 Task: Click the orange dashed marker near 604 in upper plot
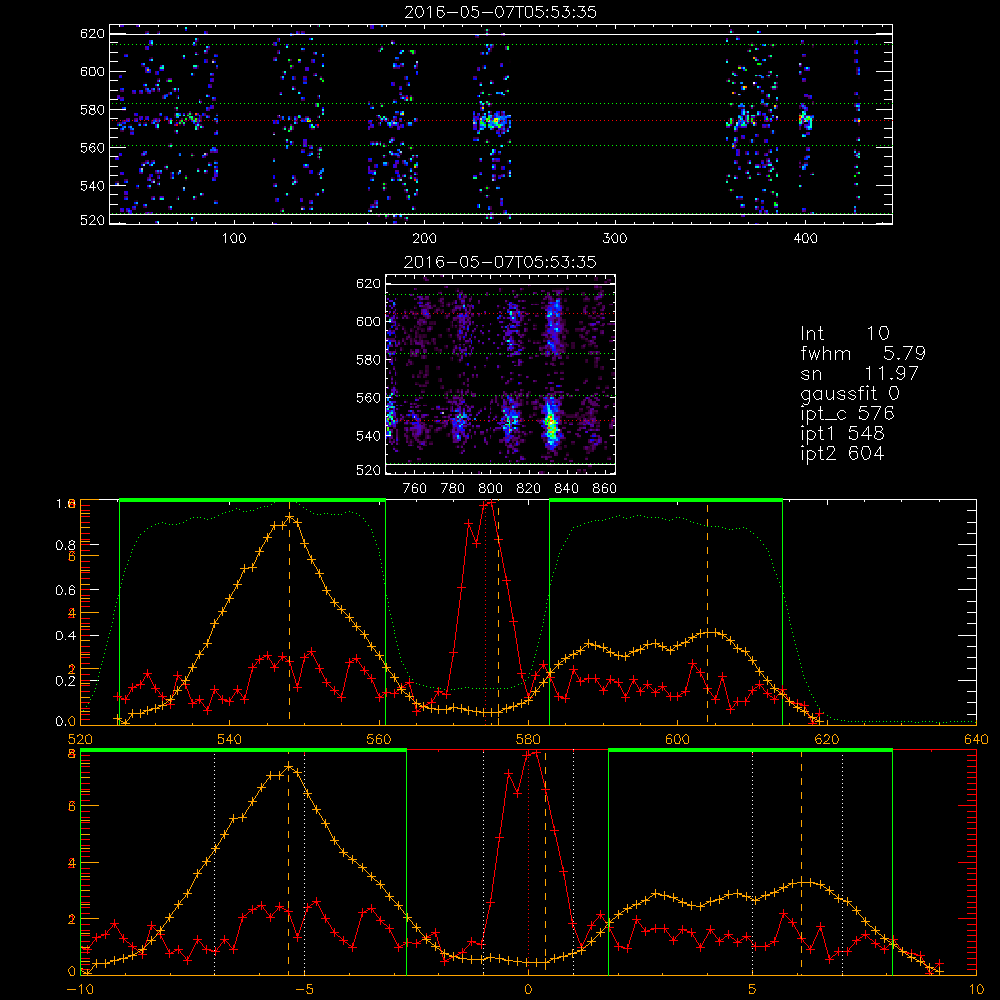(x=707, y=612)
